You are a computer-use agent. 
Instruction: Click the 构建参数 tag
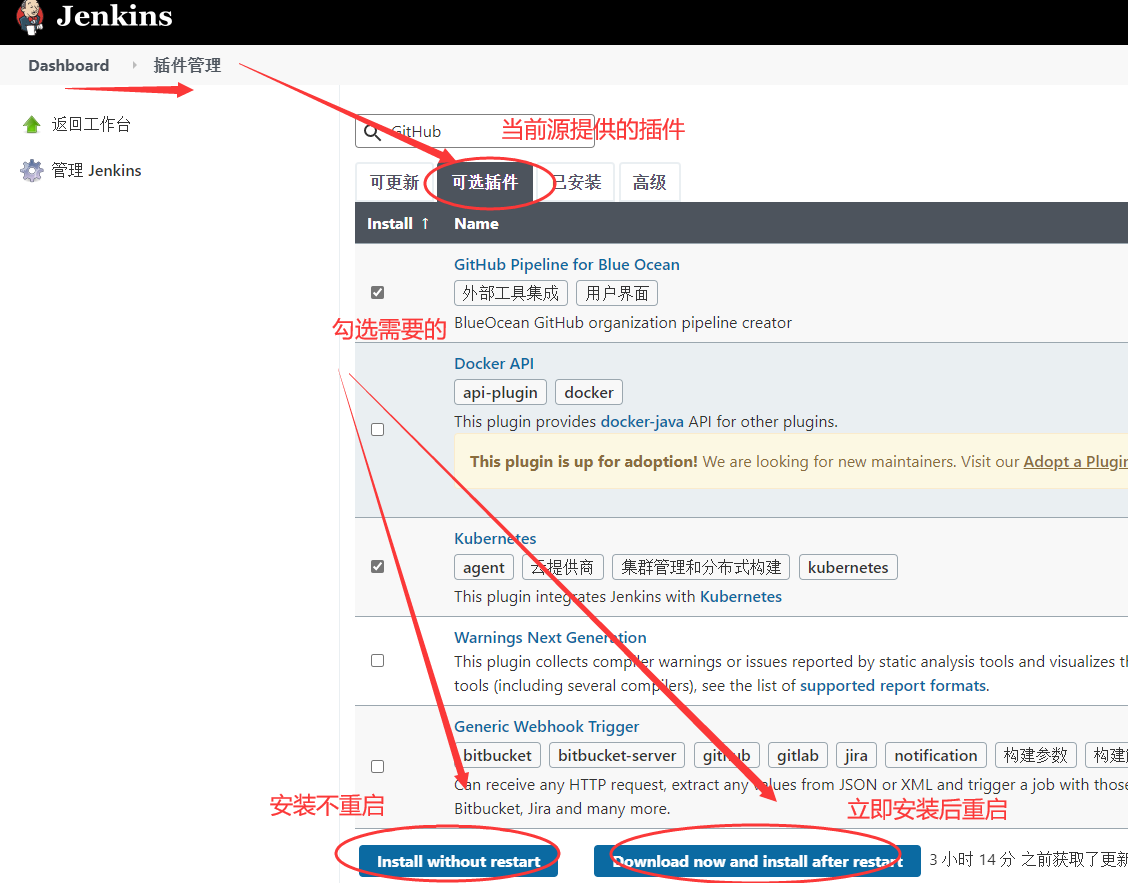click(1035, 755)
